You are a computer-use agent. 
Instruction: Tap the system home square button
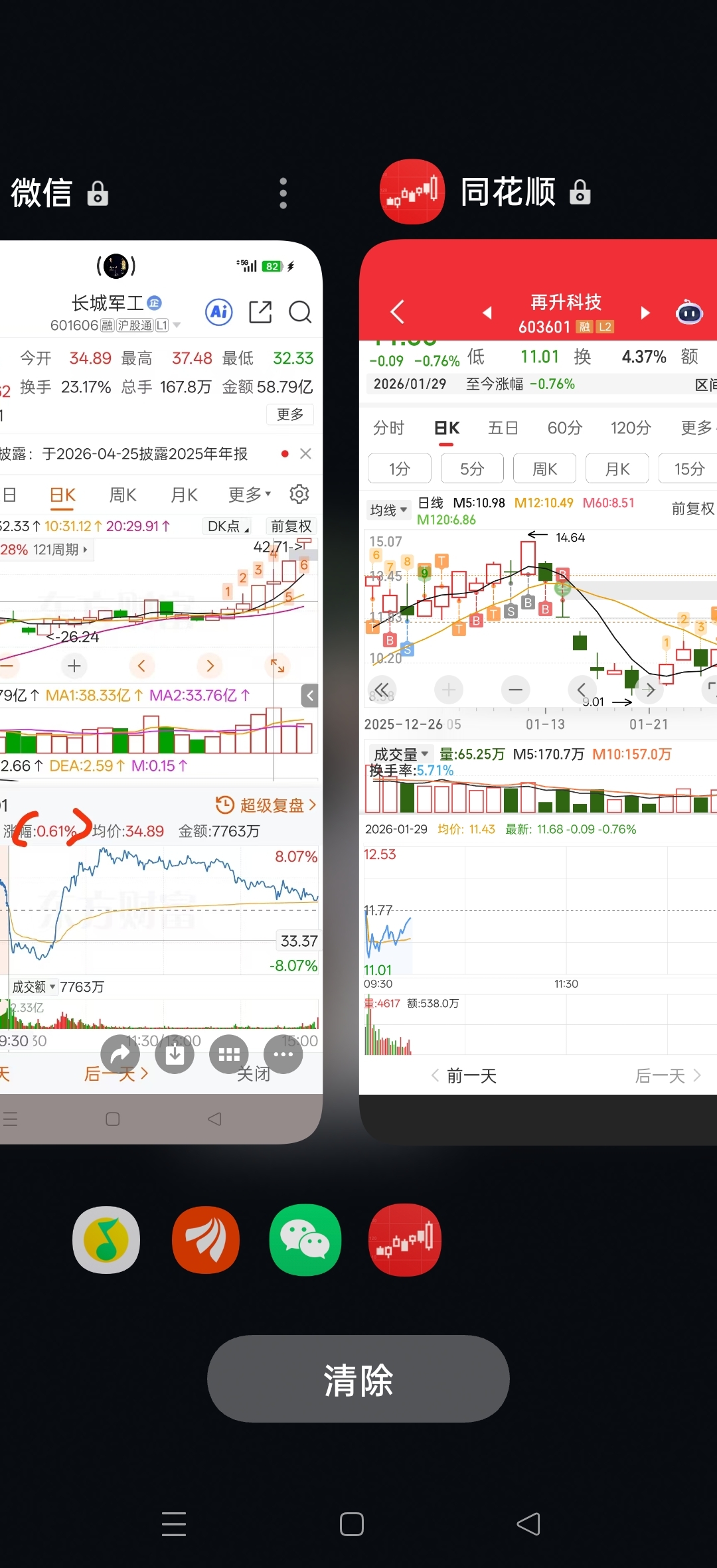pos(352,1524)
